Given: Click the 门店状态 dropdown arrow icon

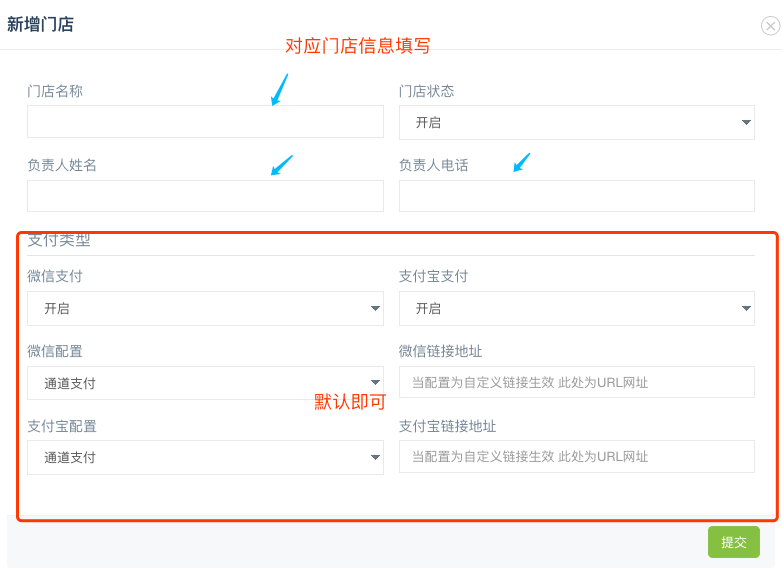Looking at the screenshot, I should [x=746, y=122].
